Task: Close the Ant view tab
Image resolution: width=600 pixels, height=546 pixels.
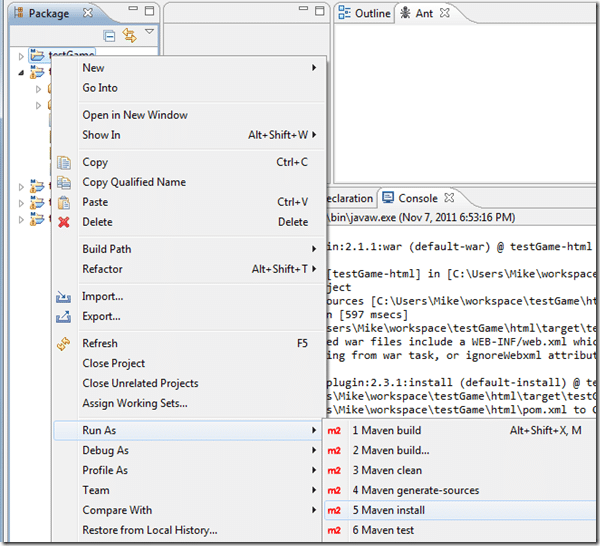Action: pyautogui.click(x=445, y=13)
